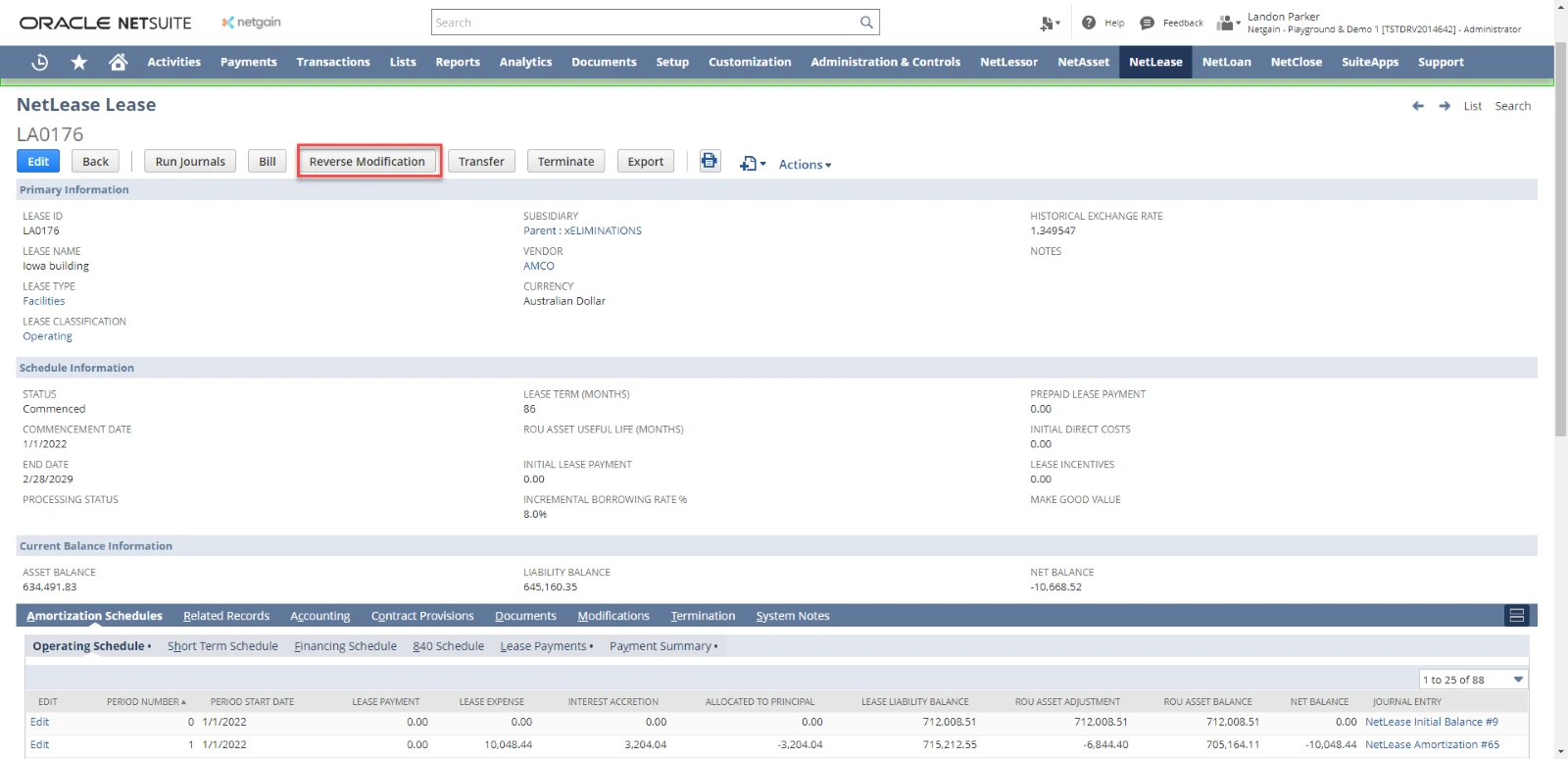
Task: Open the Lists menu
Action: pos(403,62)
